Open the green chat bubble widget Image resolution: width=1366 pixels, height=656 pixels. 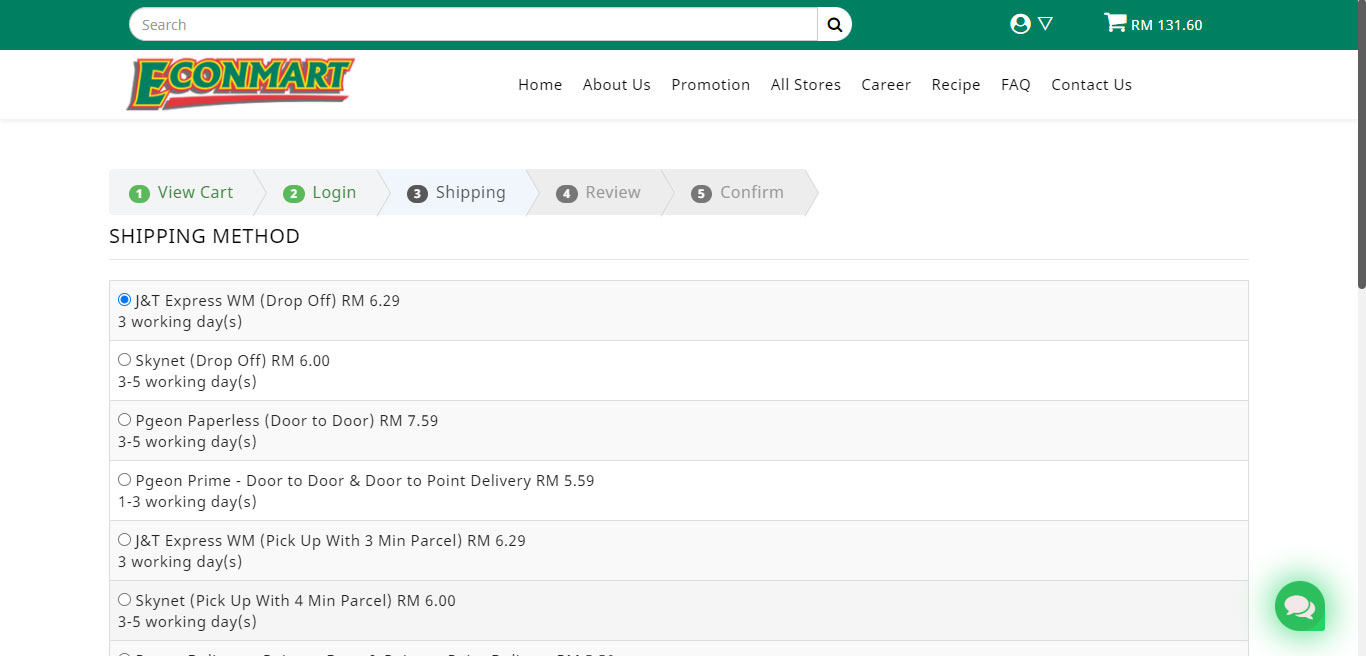click(x=1300, y=606)
